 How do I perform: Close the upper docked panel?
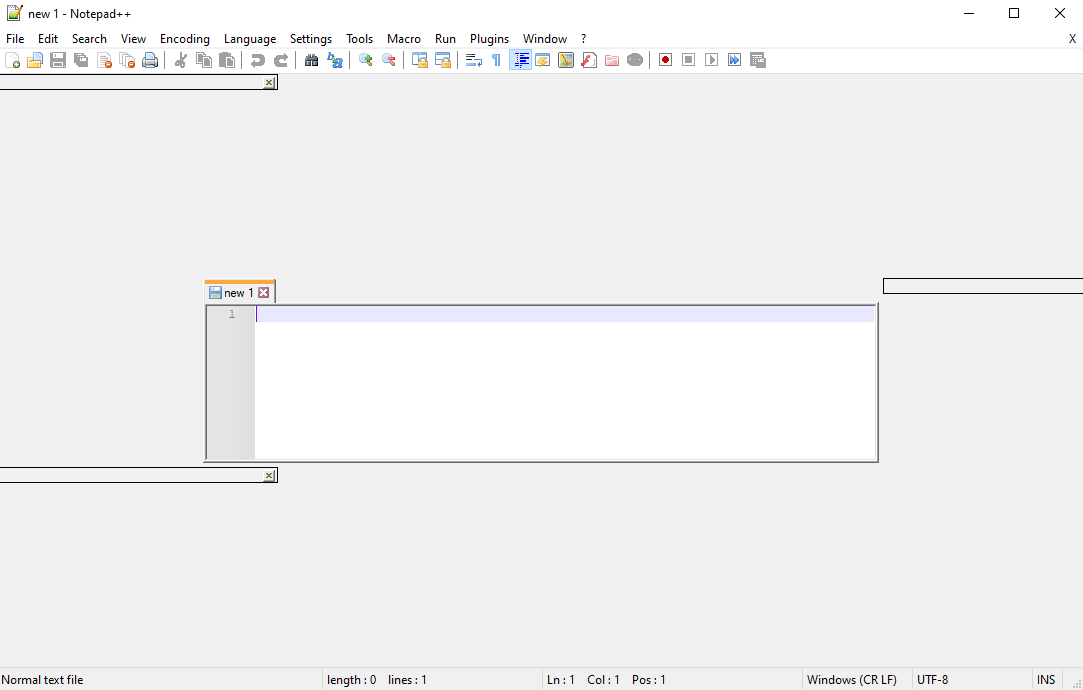tap(269, 83)
